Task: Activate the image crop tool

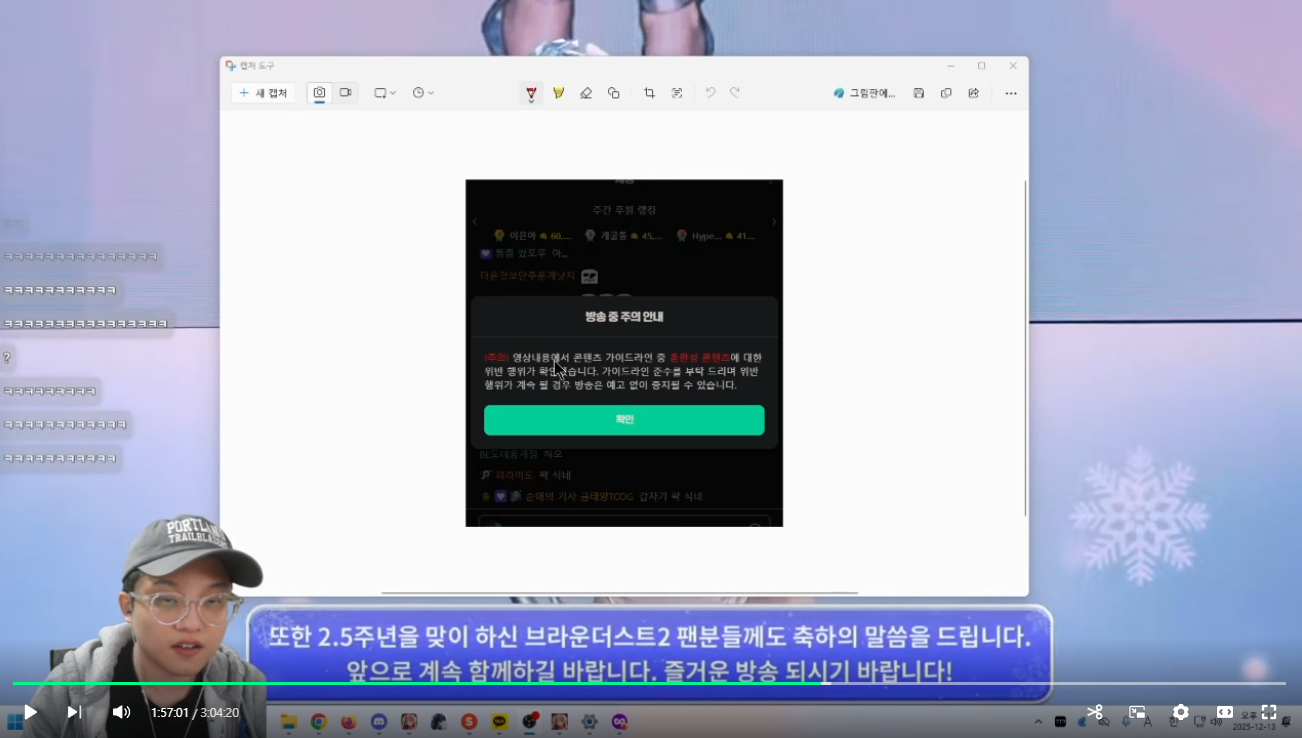Action: click(x=649, y=93)
